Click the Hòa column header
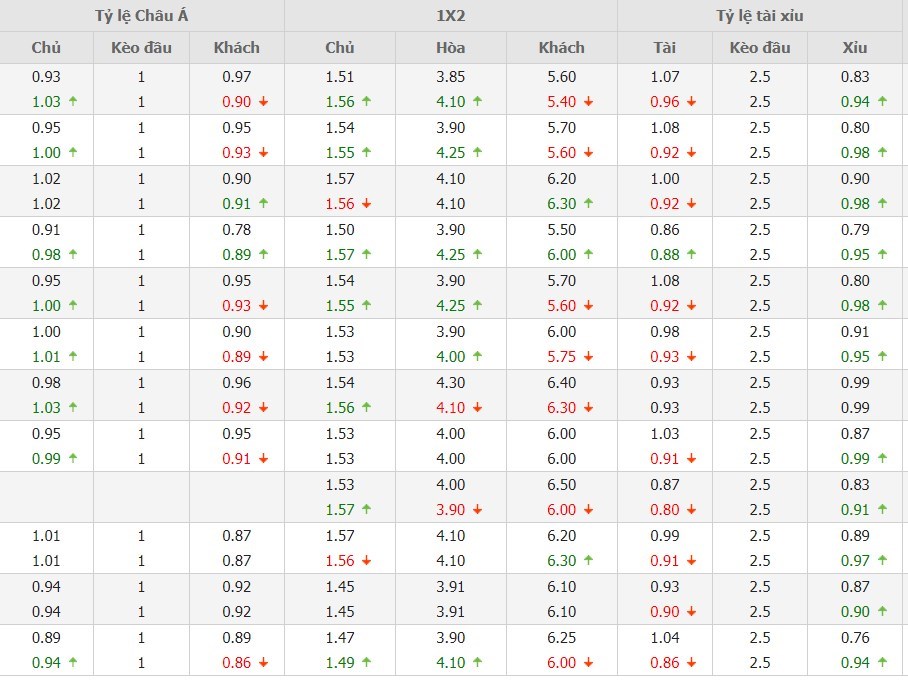 [x=450, y=47]
